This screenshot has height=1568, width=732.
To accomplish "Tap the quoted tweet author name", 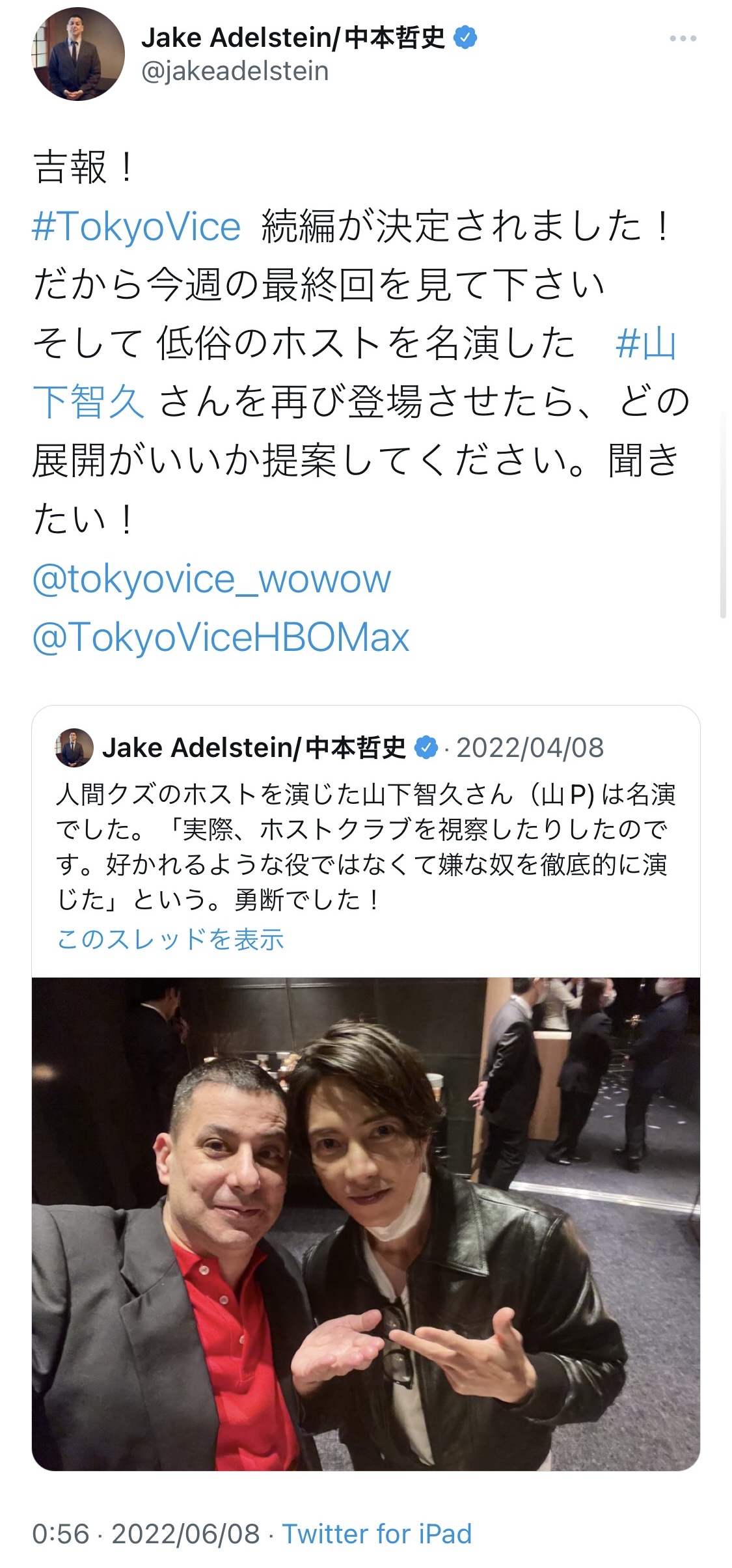I will pos(254,748).
